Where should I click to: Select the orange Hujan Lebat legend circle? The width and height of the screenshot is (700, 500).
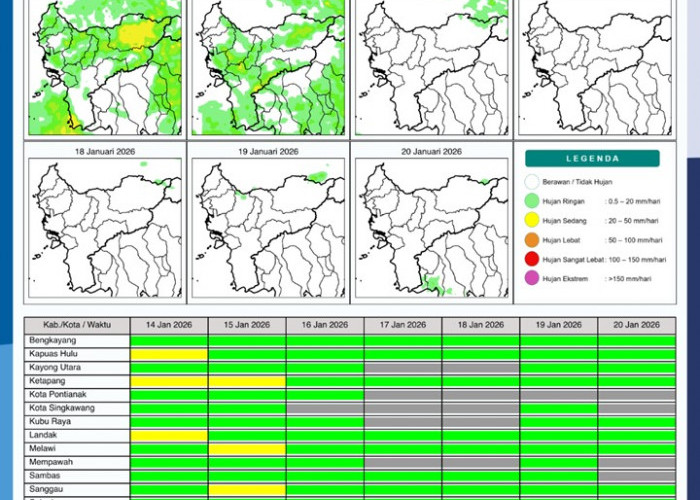531,240
